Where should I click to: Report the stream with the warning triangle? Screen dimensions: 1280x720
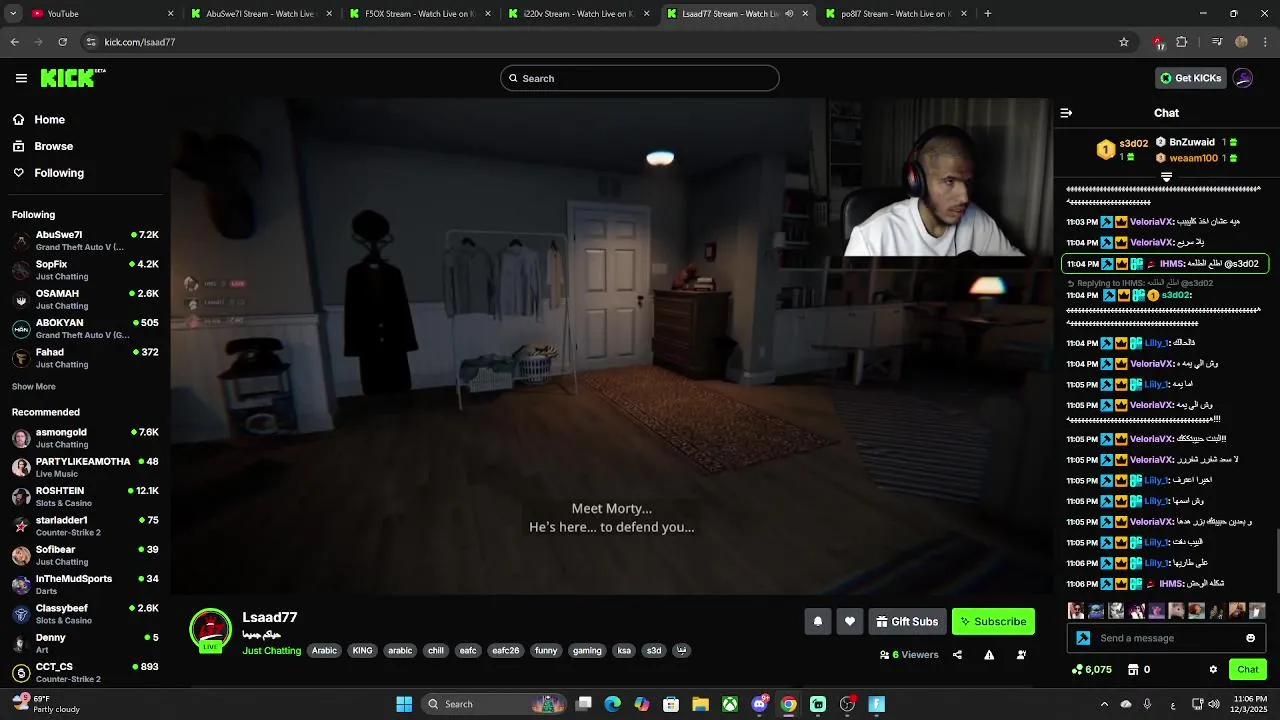[x=989, y=655]
